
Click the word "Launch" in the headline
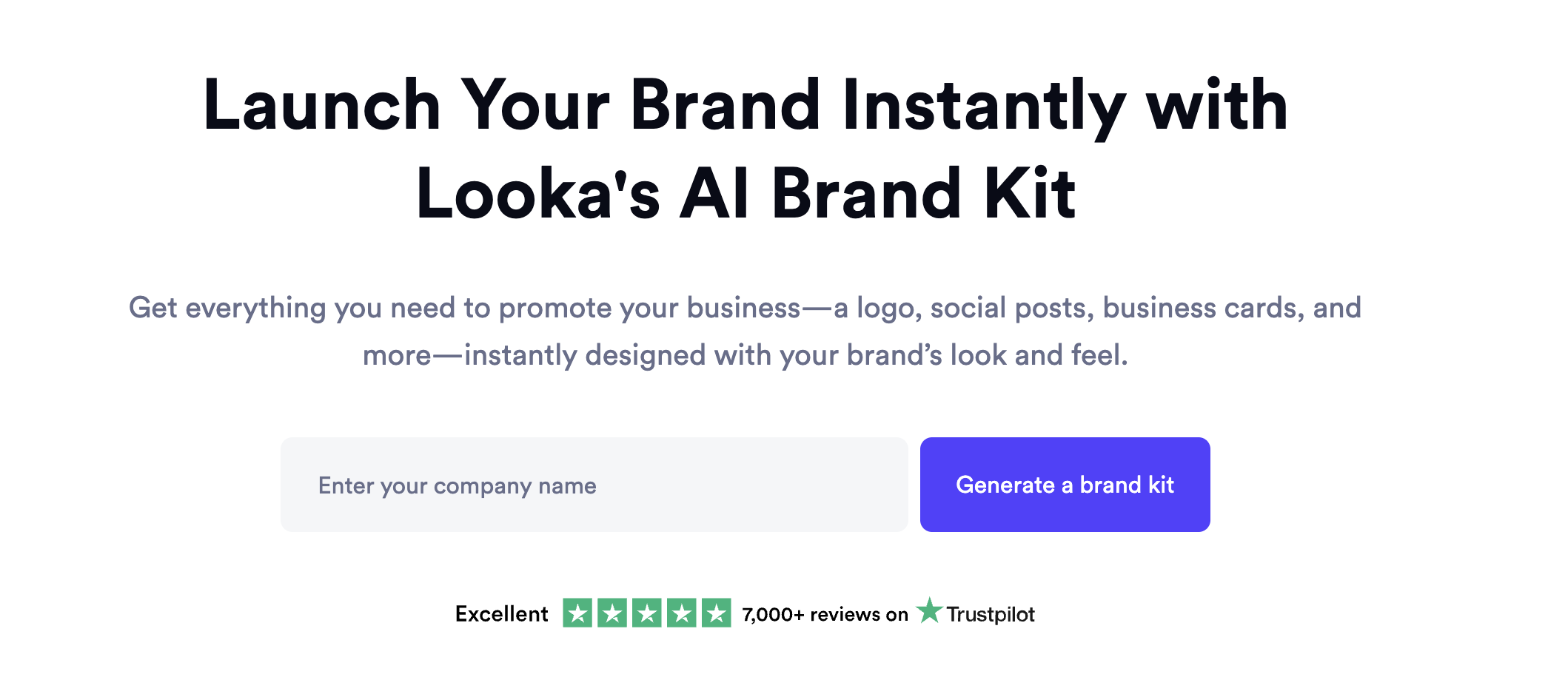(x=322, y=106)
